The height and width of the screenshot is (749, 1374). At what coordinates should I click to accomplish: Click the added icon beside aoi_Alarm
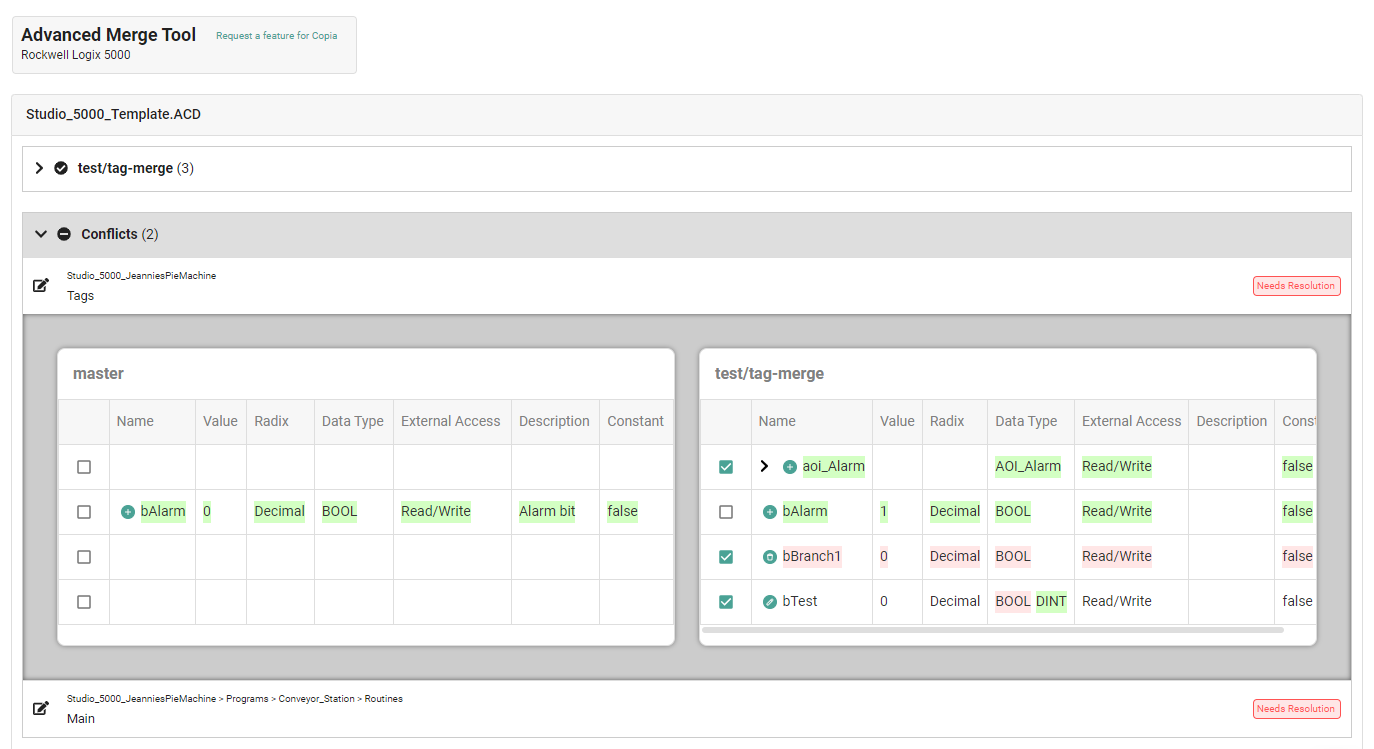[790, 467]
